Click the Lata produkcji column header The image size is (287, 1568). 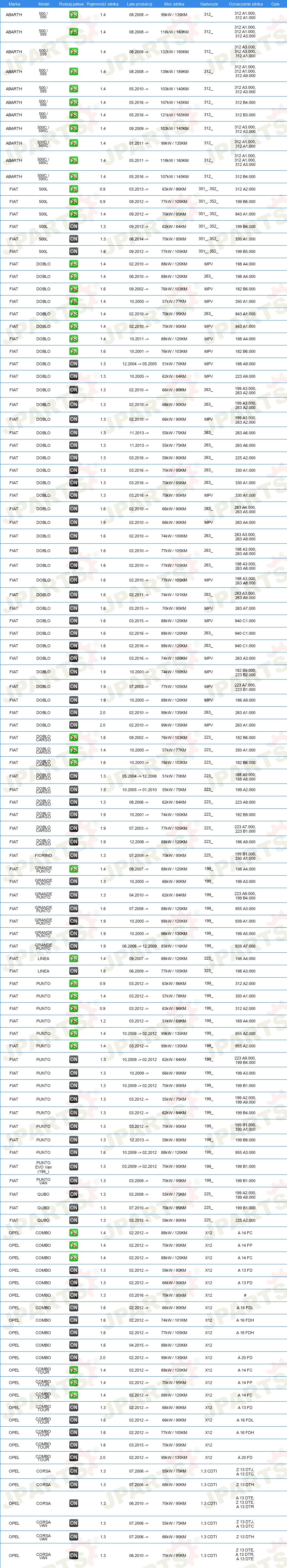click(139, 4)
